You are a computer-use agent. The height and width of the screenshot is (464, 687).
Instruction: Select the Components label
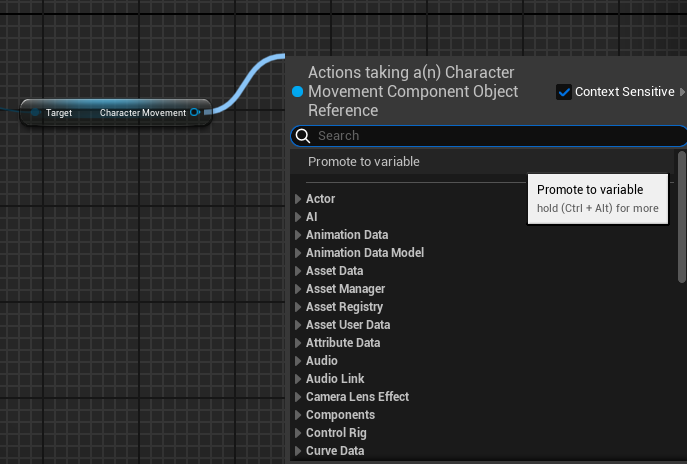[340, 414]
